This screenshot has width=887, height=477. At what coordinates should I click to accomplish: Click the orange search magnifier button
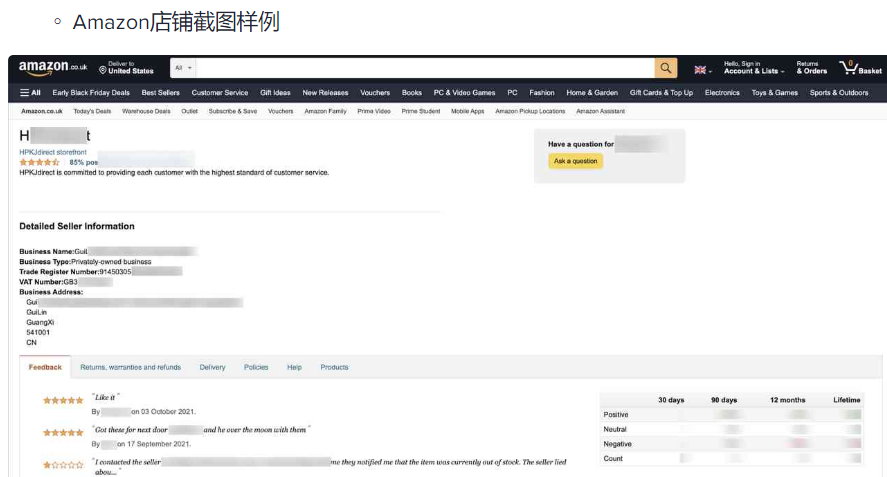coord(666,68)
